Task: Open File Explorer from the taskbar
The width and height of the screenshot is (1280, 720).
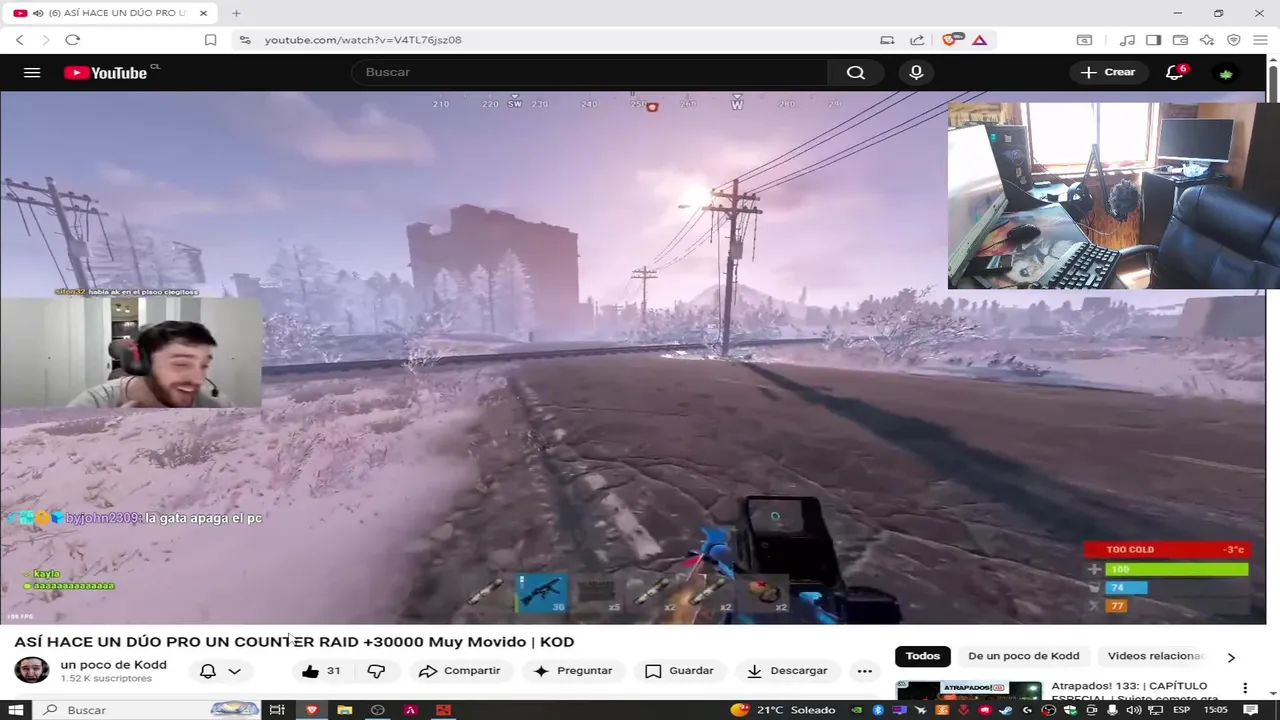Action: coord(344,710)
